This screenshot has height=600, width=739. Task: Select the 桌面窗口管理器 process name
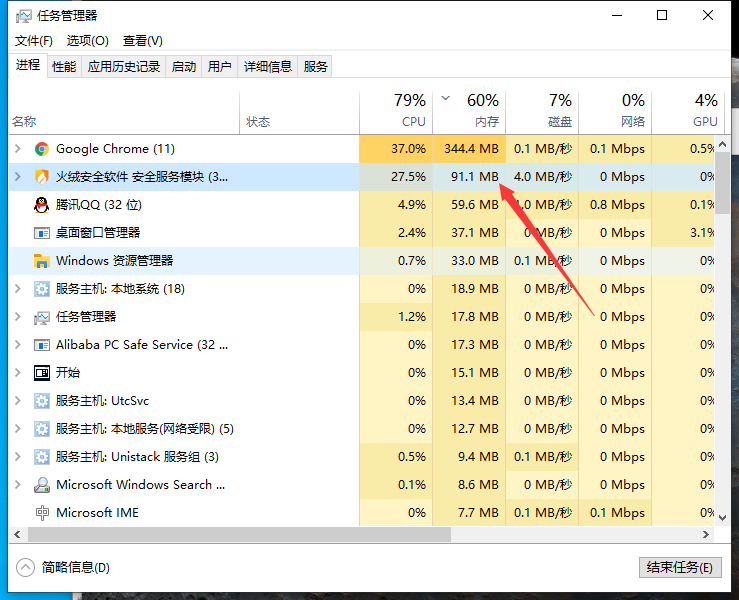98,233
